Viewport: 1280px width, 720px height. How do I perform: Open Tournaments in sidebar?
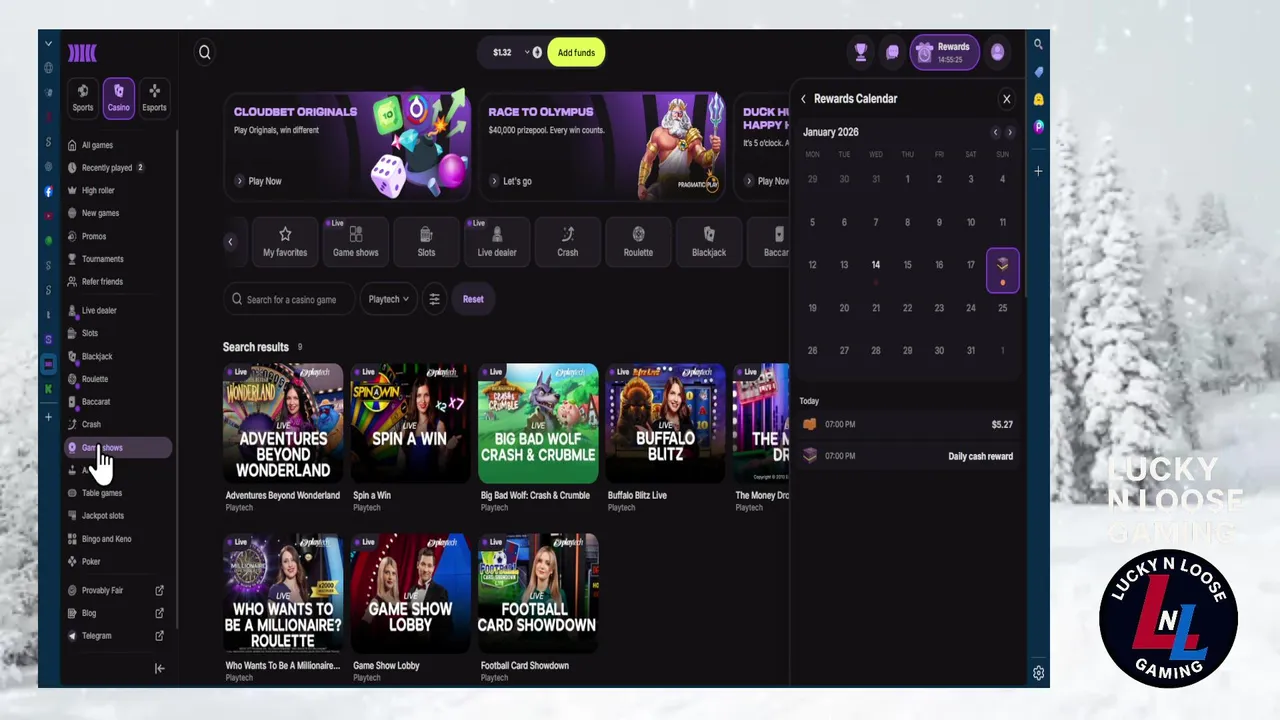tap(117, 259)
